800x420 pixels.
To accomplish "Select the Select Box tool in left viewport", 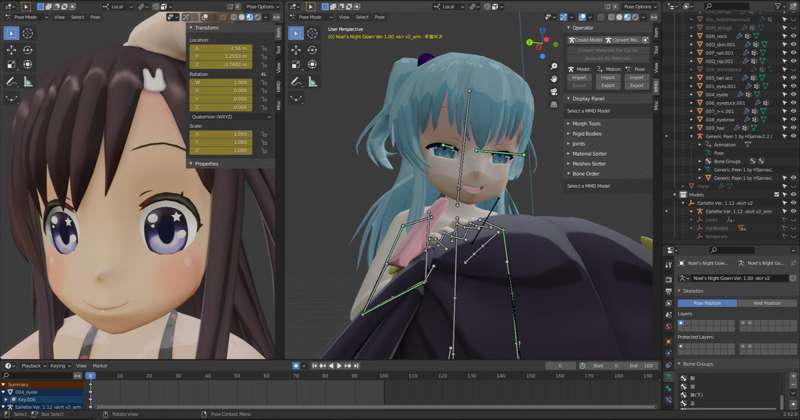I will point(11,34).
